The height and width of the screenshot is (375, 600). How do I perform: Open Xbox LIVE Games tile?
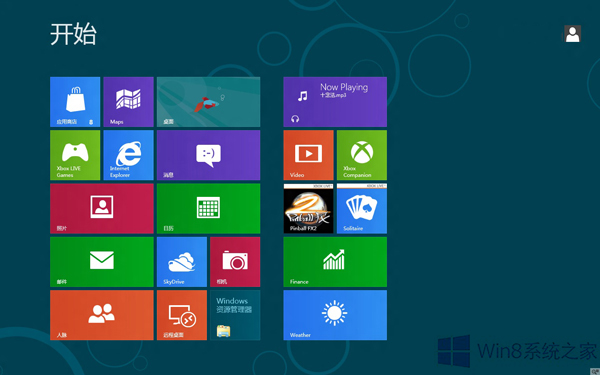75,155
